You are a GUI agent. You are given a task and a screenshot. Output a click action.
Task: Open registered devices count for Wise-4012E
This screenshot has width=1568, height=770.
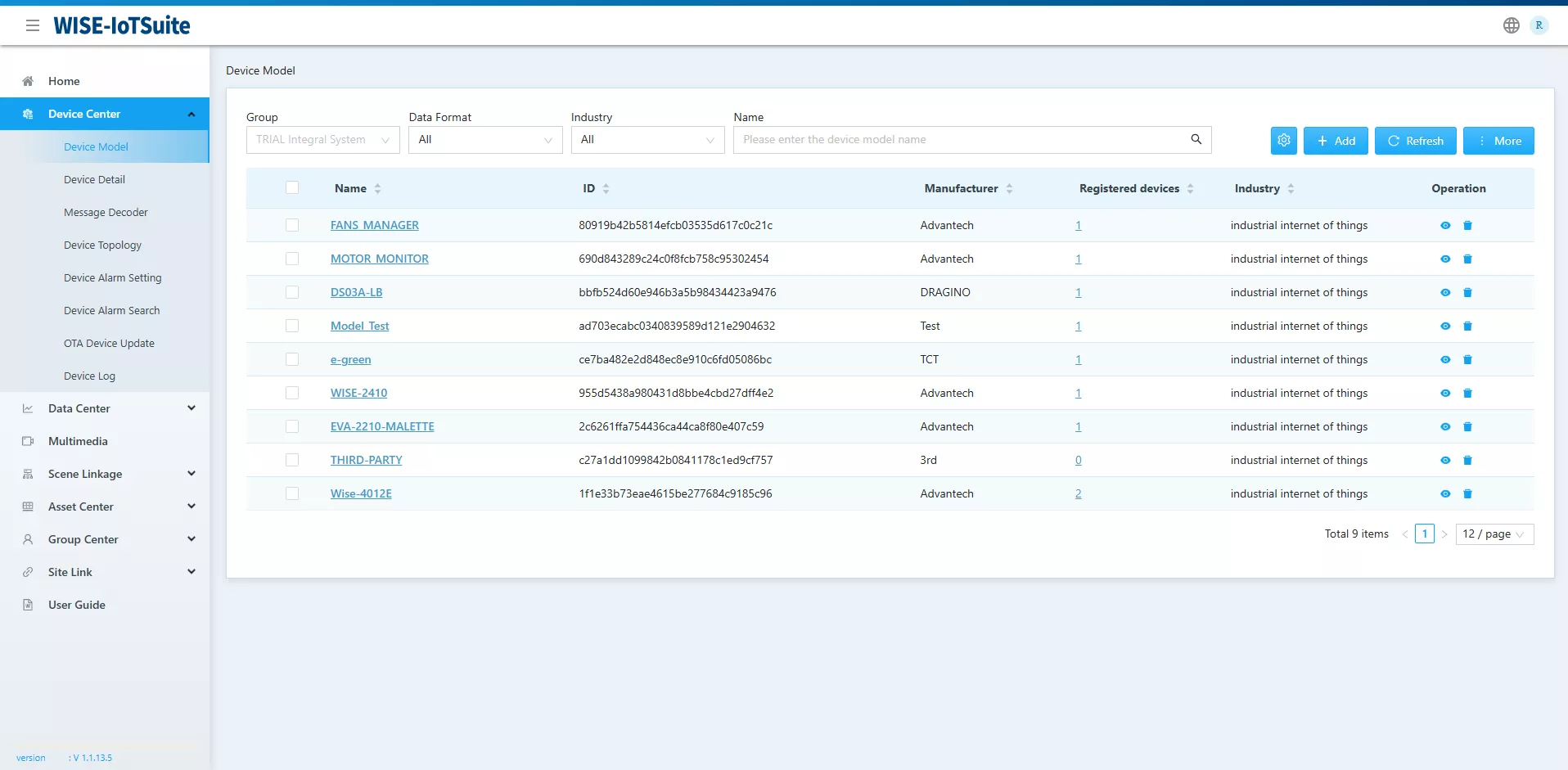point(1078,493)
